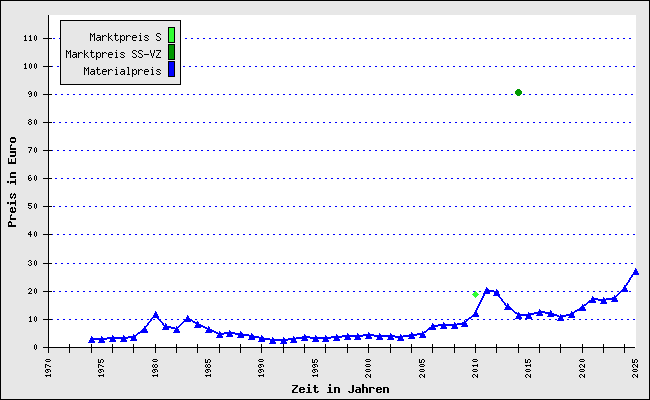The image size is (650, 400).
Task: Click the "Zeit in Jahren" x-axis title
Action: [340, 389]
